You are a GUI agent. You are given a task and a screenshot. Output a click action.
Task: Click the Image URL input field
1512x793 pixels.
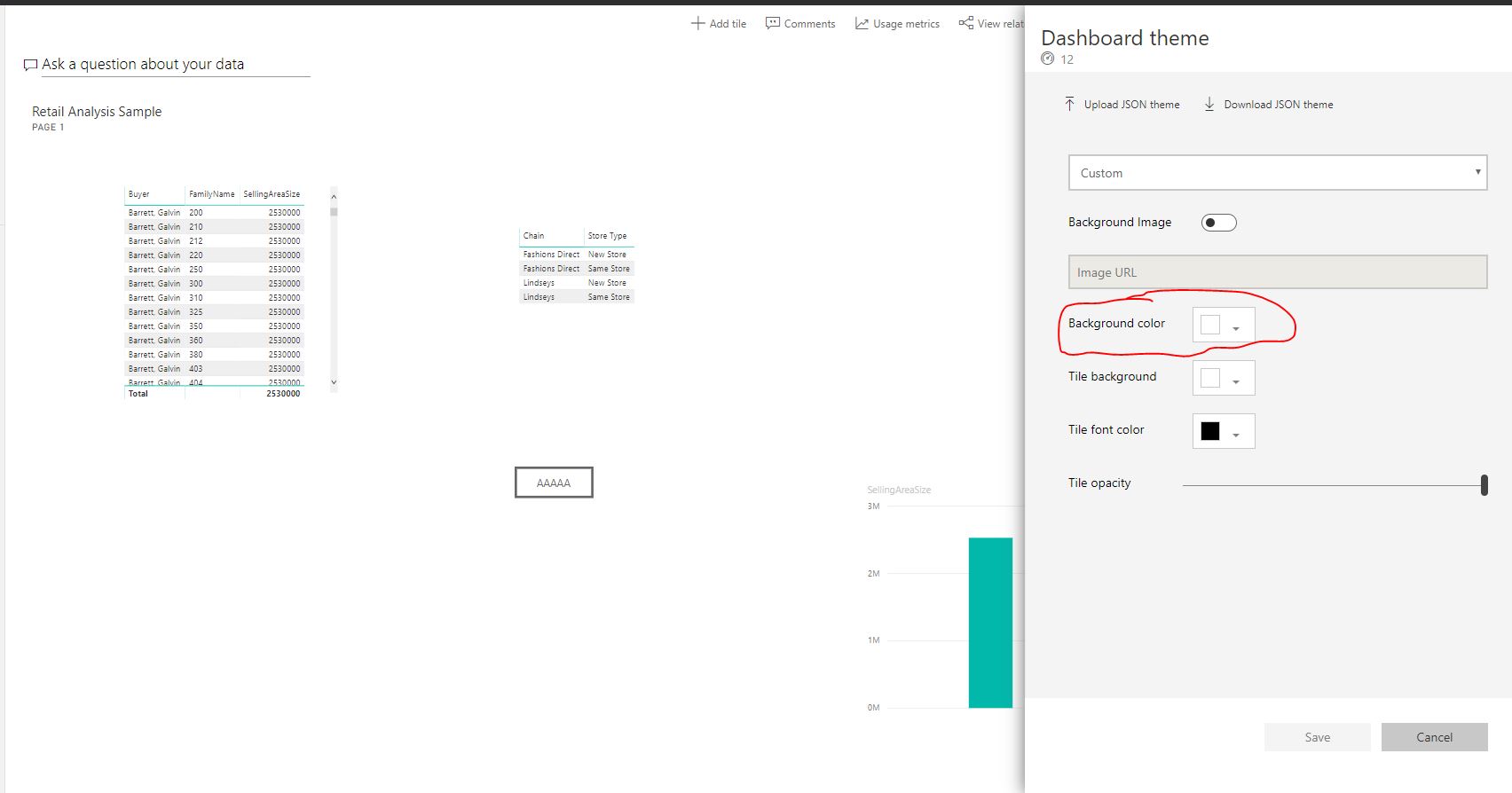1278,272
